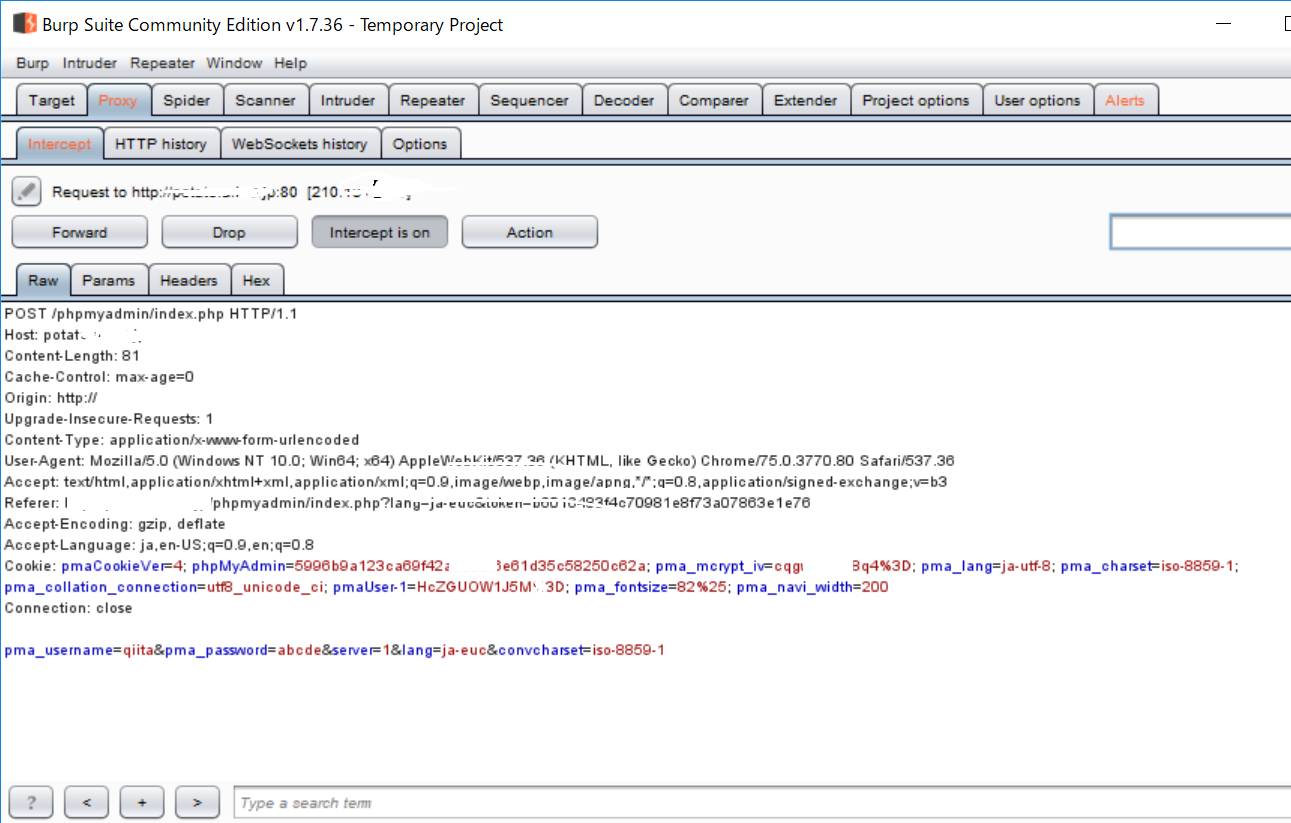Switch to the Extender tab
The image size is (1291, 823).
pyautogui.click(x=805, y=100)
